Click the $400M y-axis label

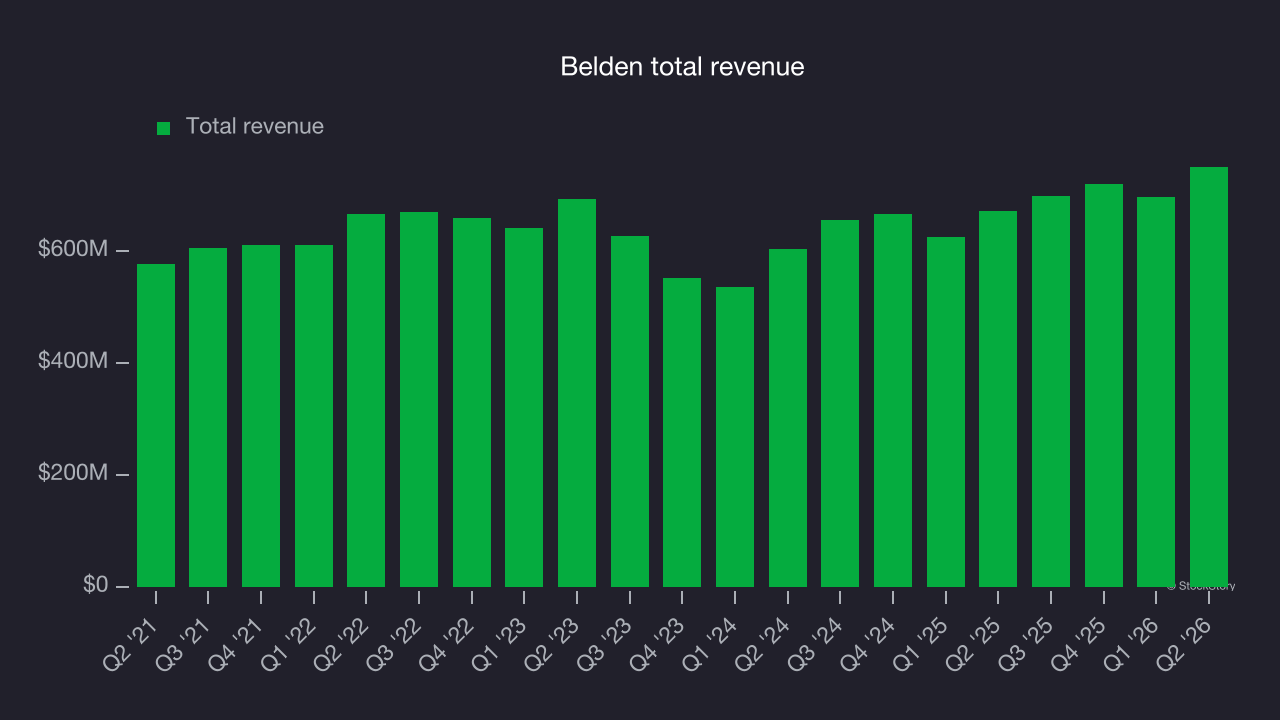coord(73,362)
